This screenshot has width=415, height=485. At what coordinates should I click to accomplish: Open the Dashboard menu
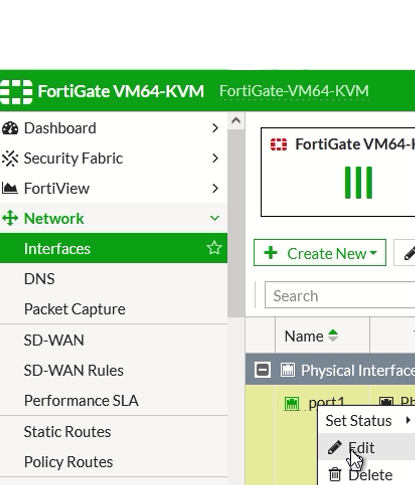click(x=114, y=128)
